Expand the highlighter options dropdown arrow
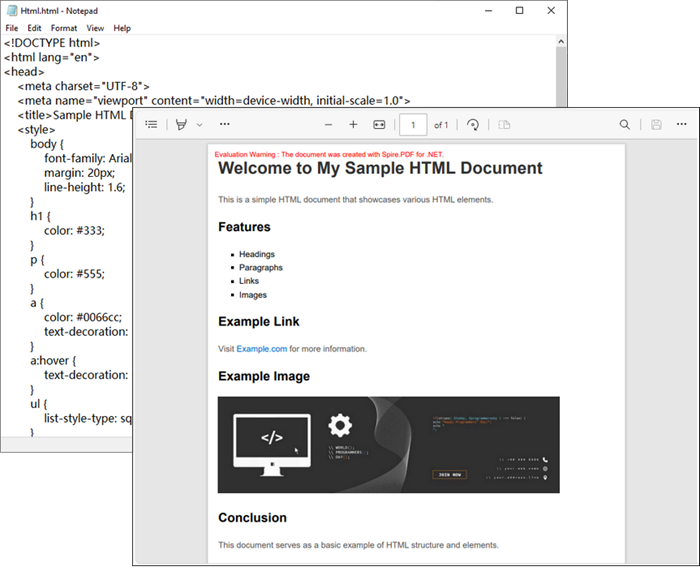 point(200,125)
